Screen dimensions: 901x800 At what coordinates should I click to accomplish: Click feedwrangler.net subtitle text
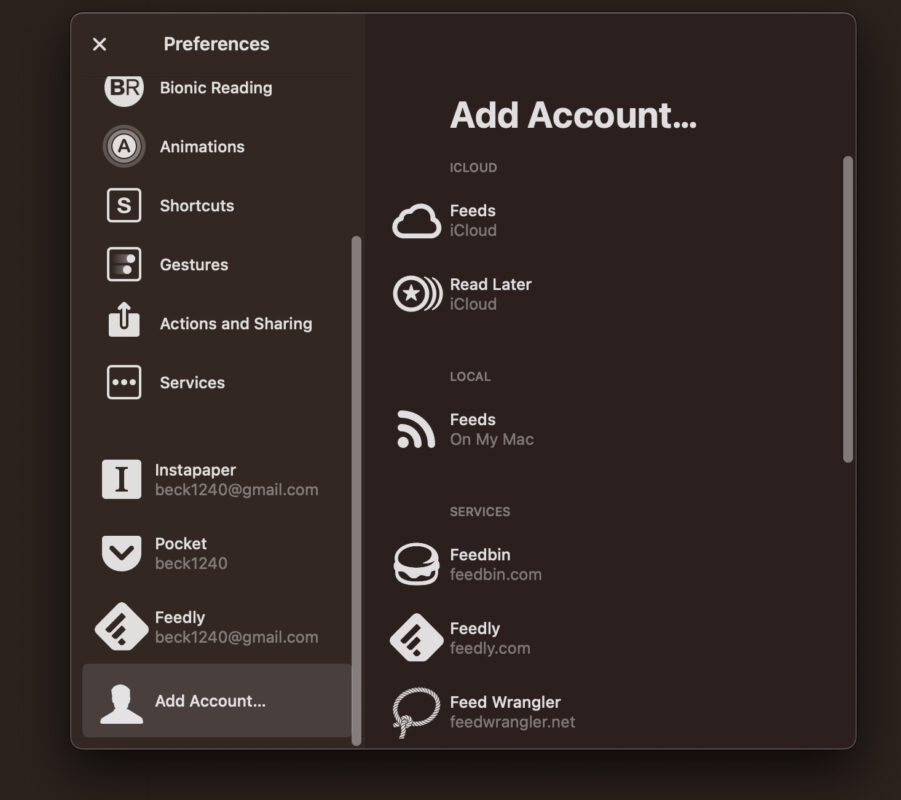click(513, 722)
